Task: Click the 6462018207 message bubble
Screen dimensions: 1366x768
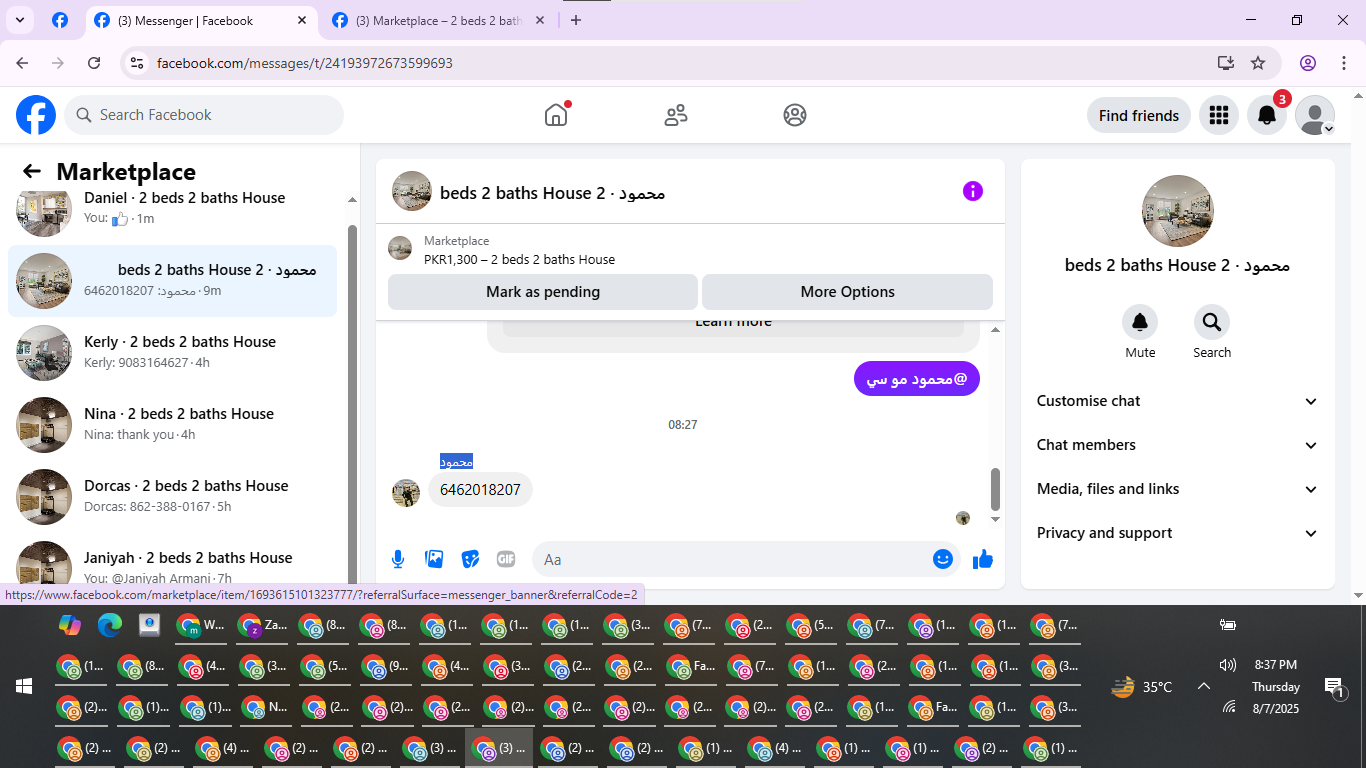Action: click(480, 490)
